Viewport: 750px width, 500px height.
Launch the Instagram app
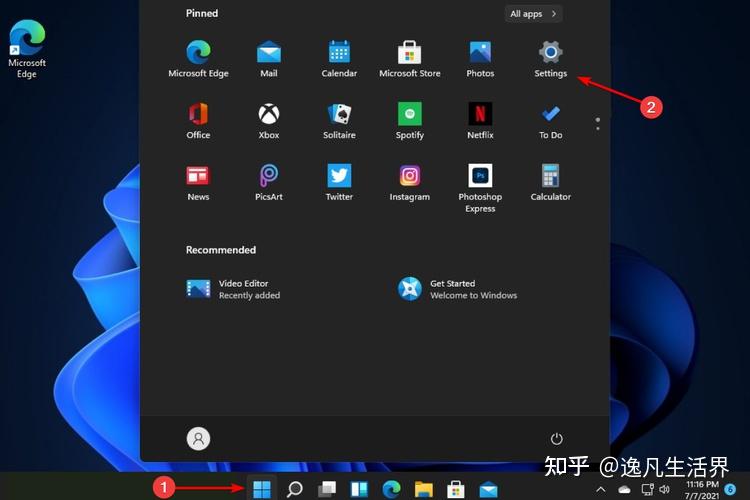409,183
